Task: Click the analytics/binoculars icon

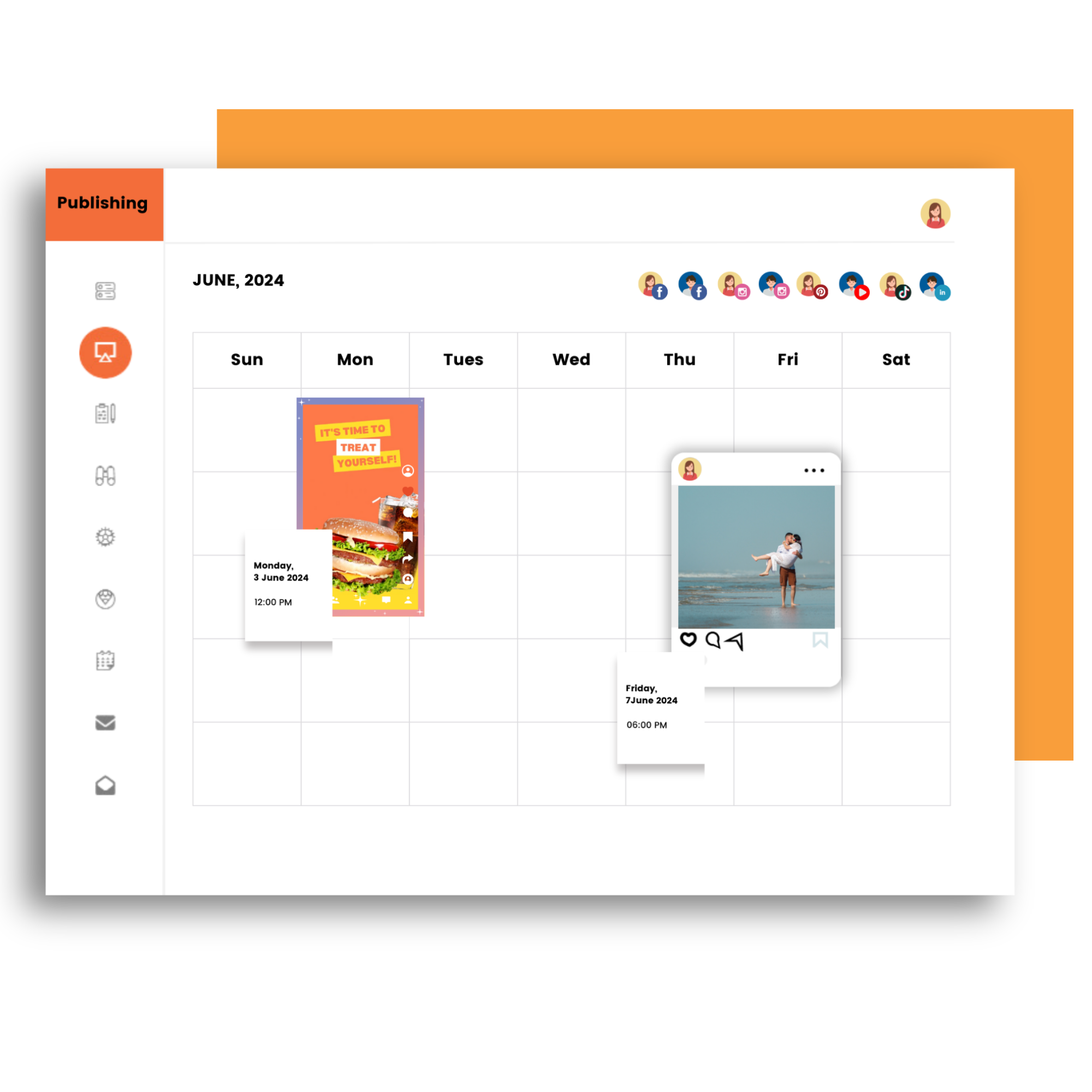Action: [105, 476]
